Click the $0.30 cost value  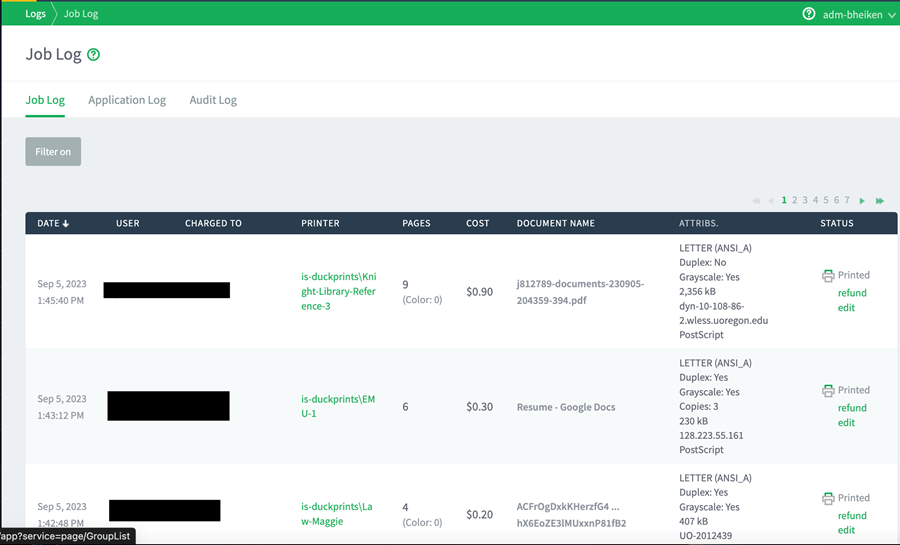click(479, 407)
